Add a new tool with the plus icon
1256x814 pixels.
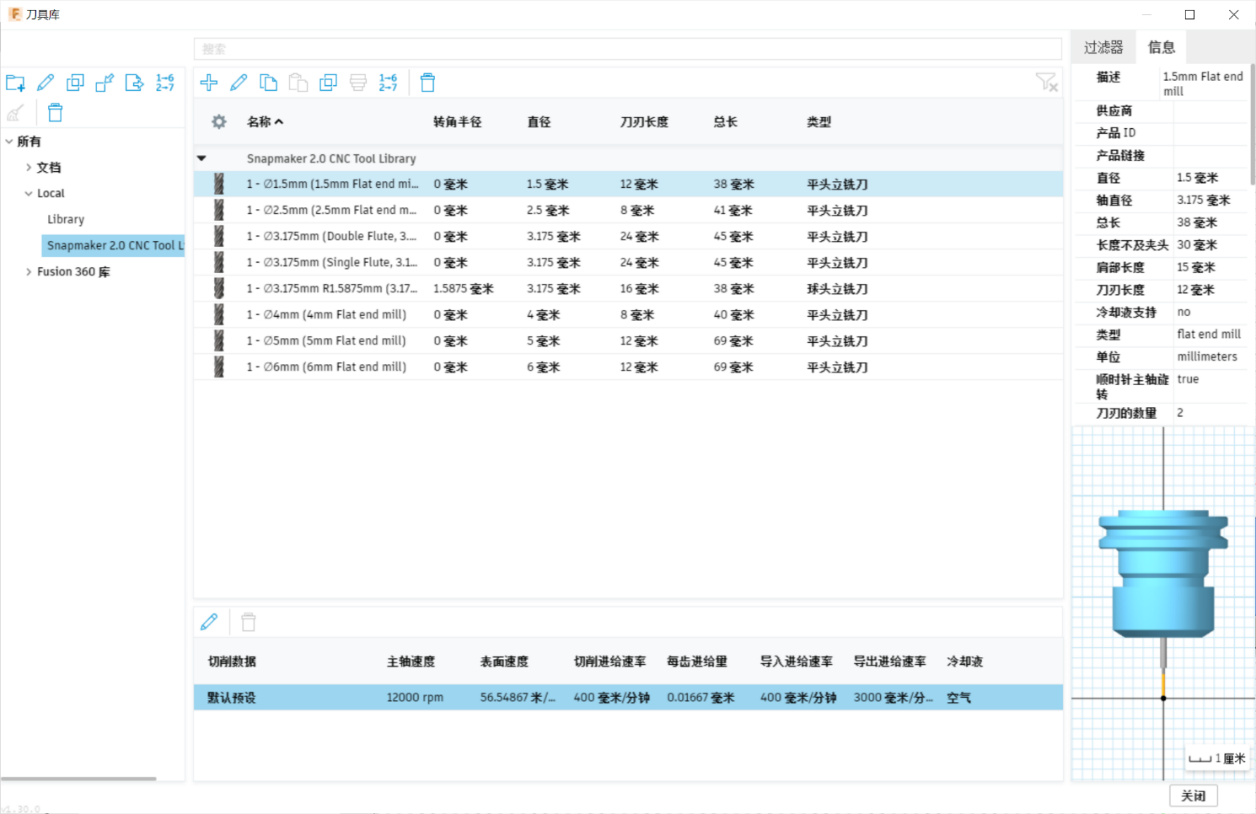coord(209,83)
